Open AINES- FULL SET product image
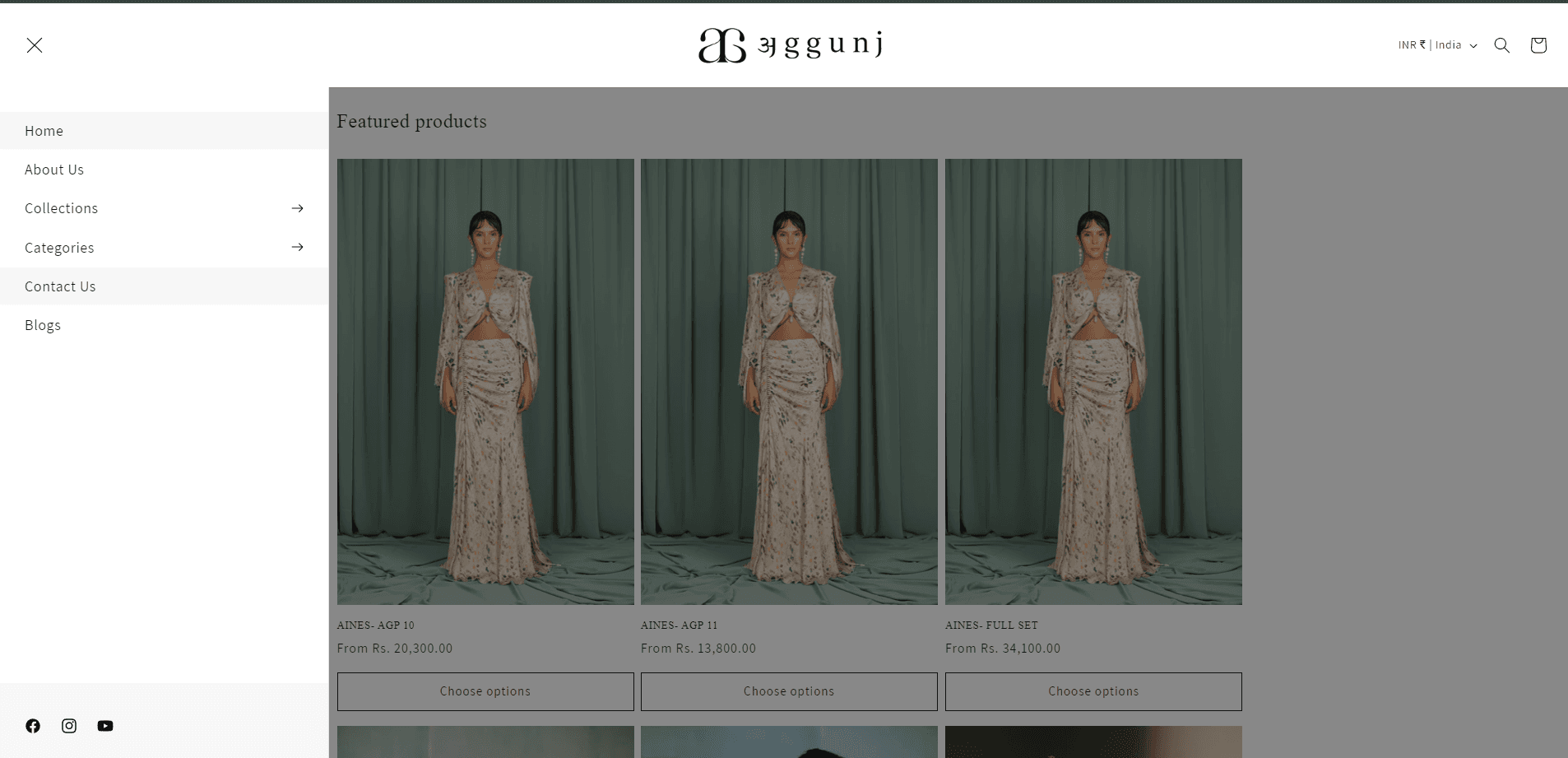The image size is (1568, 758). pos(1093,382)
